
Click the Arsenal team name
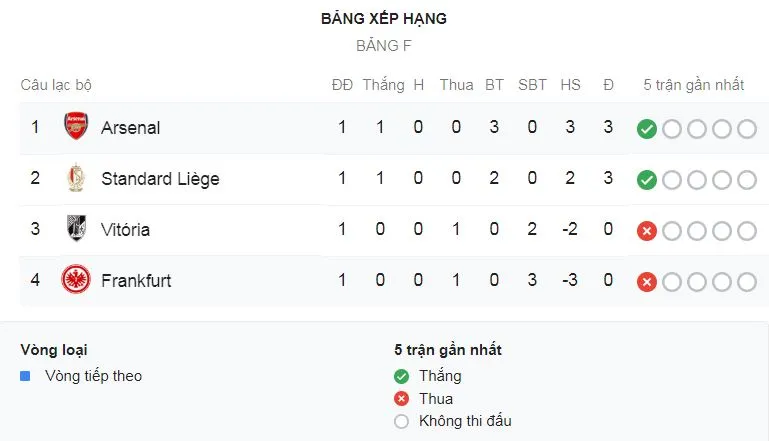pyautogui.click(x=130, y=128)
